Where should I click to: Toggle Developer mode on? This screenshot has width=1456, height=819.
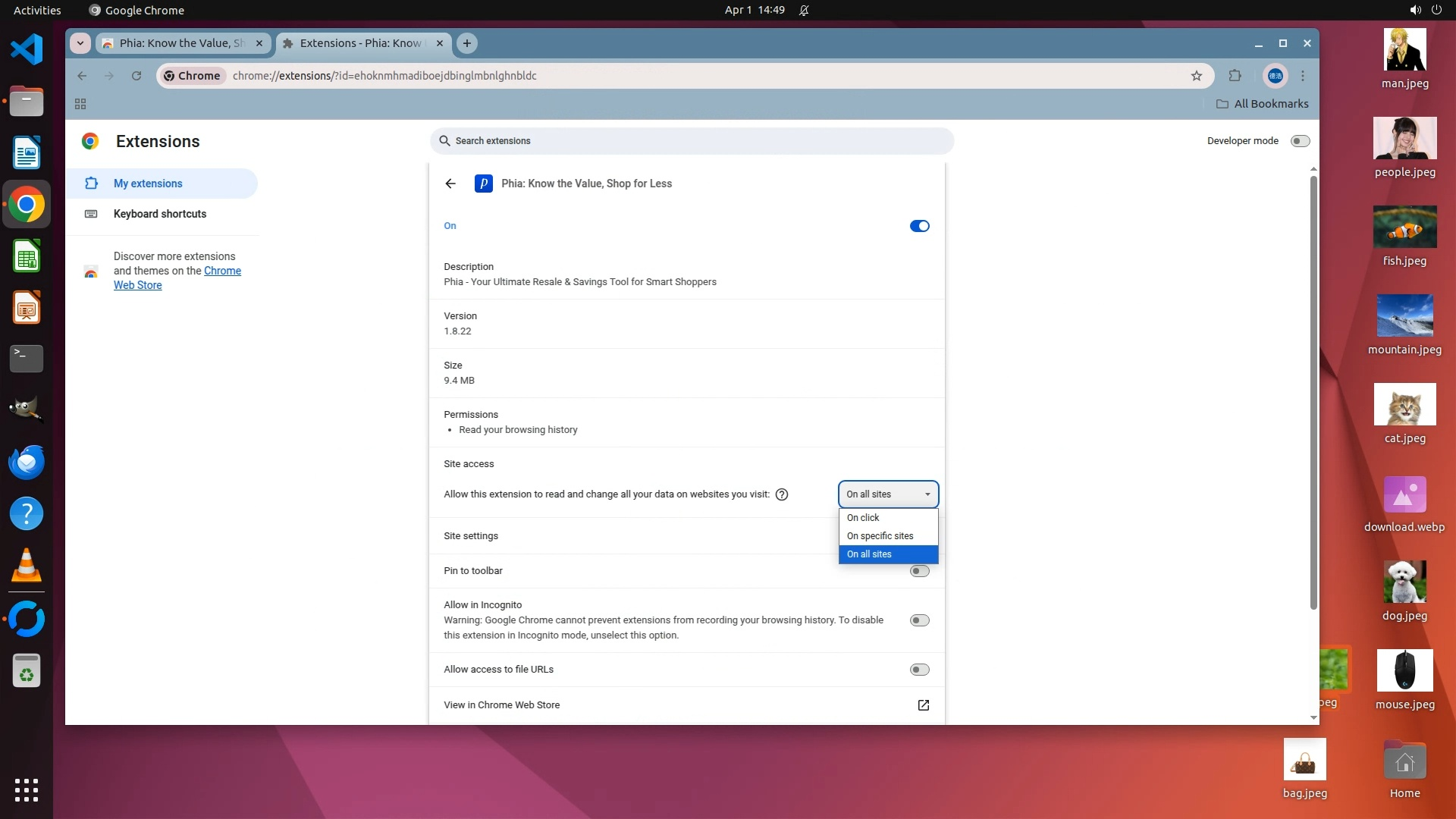pyautogui.click(x=1300, y=141)
